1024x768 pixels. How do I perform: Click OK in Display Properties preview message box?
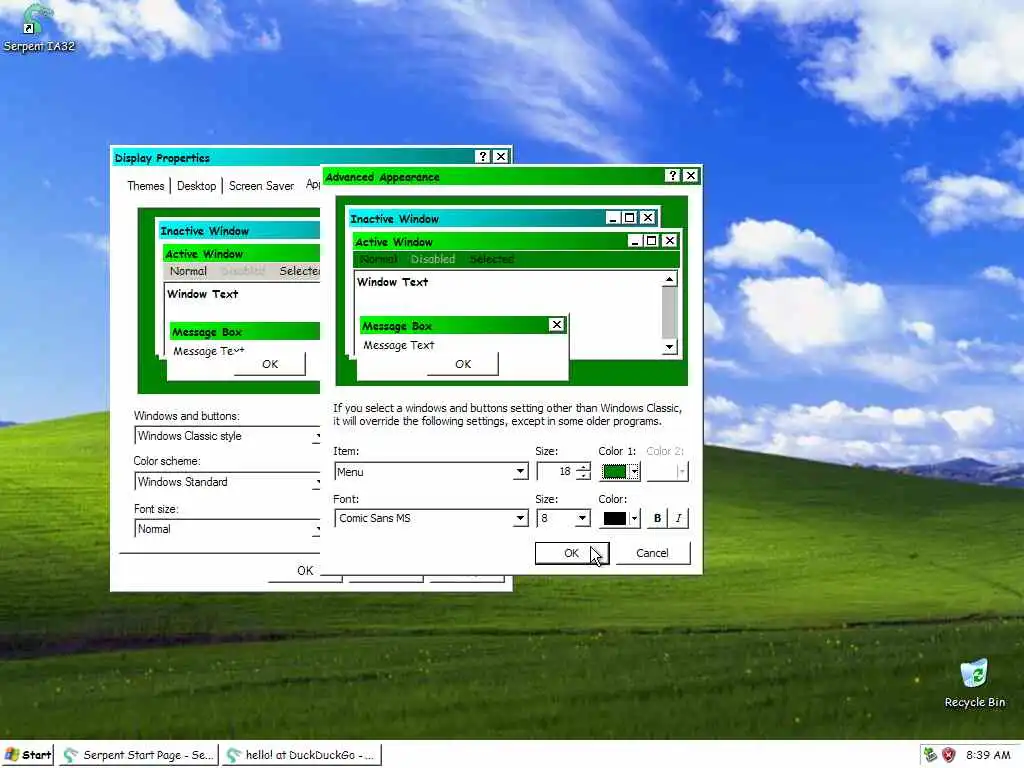[x=270, y=364]
